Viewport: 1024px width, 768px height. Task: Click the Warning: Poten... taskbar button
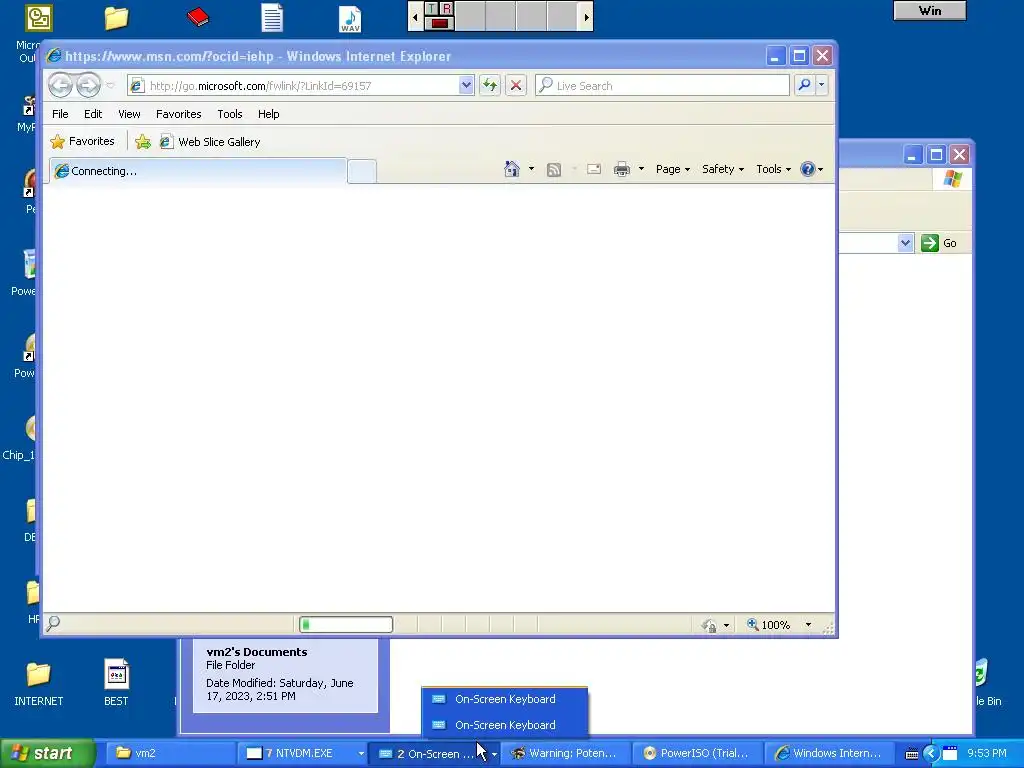[567, 753]
